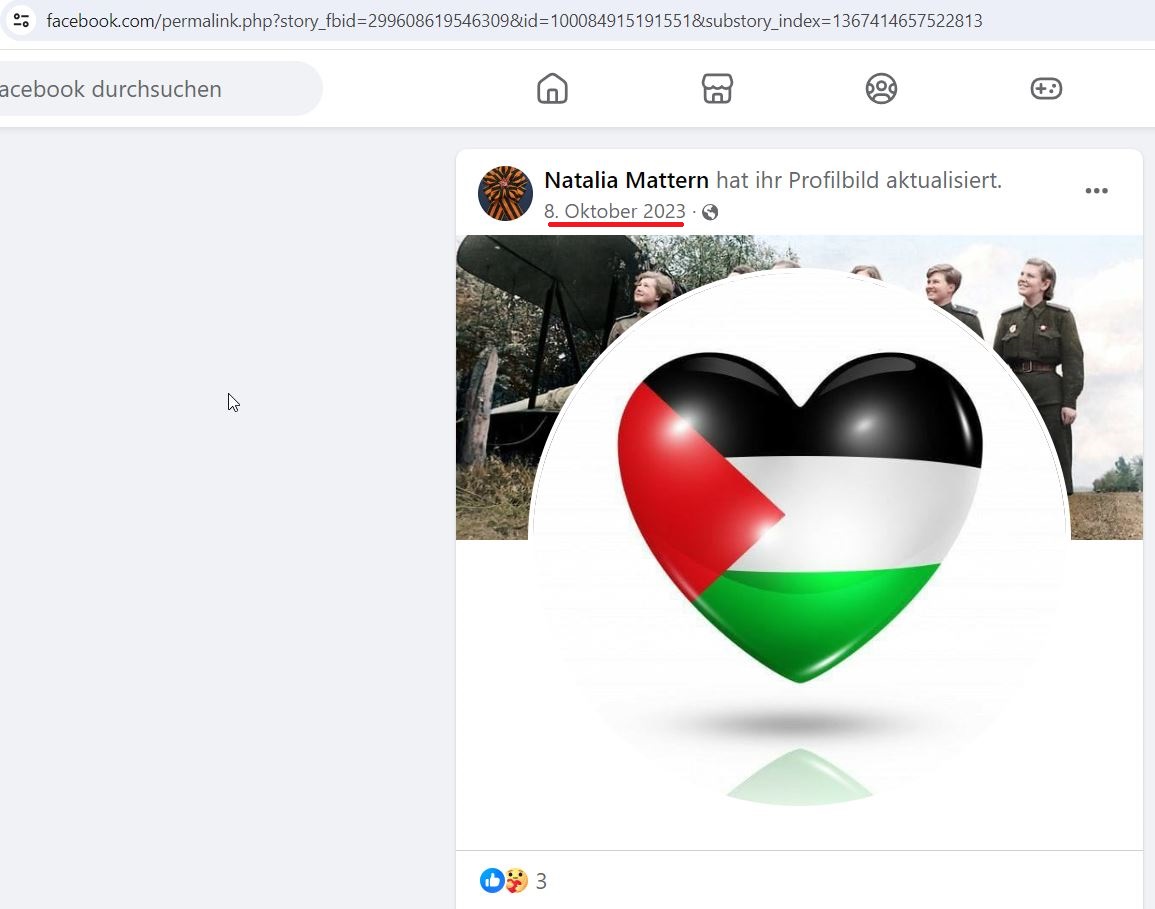The width and height of the screenshot is (1155, 909).
Task: Click the URL in the address bar
Action: point(514,21)
